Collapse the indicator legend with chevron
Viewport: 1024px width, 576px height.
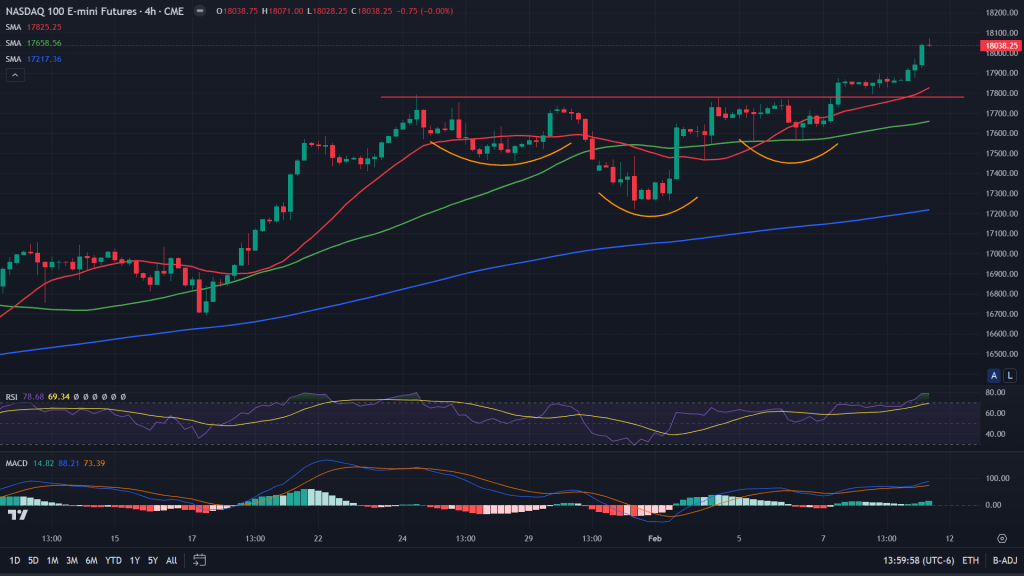pyautogui.click(x=15, y=76)
